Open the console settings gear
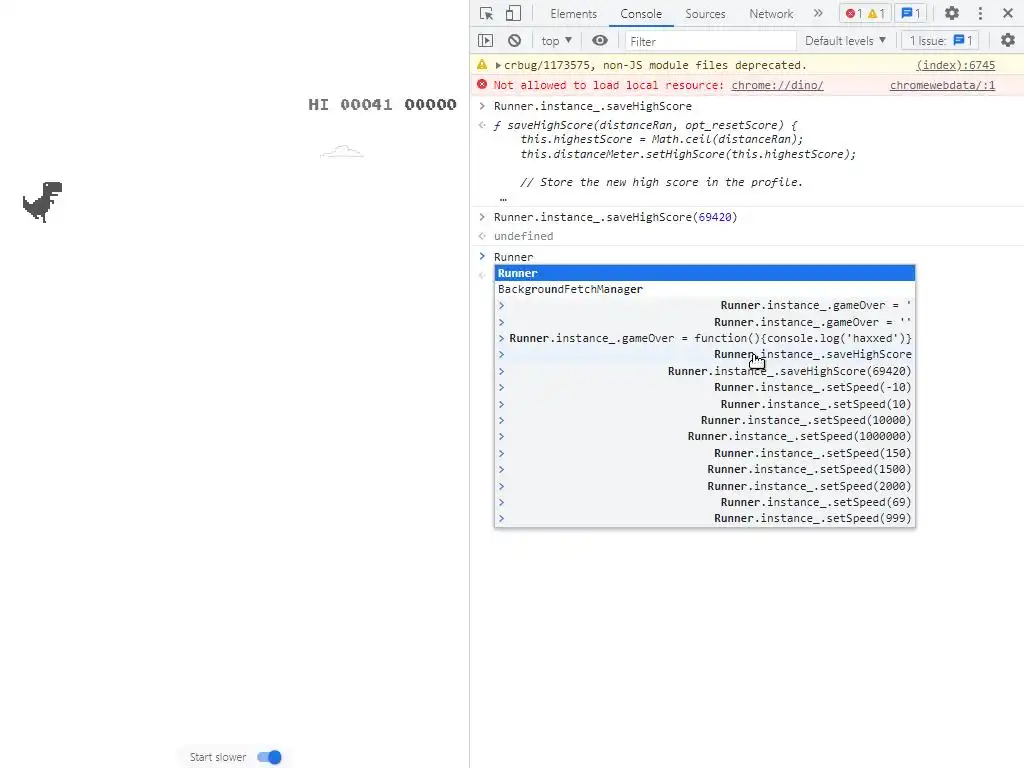Image resolution: width=1024 pixels, height=768 pixels. tap(1008, 40)
